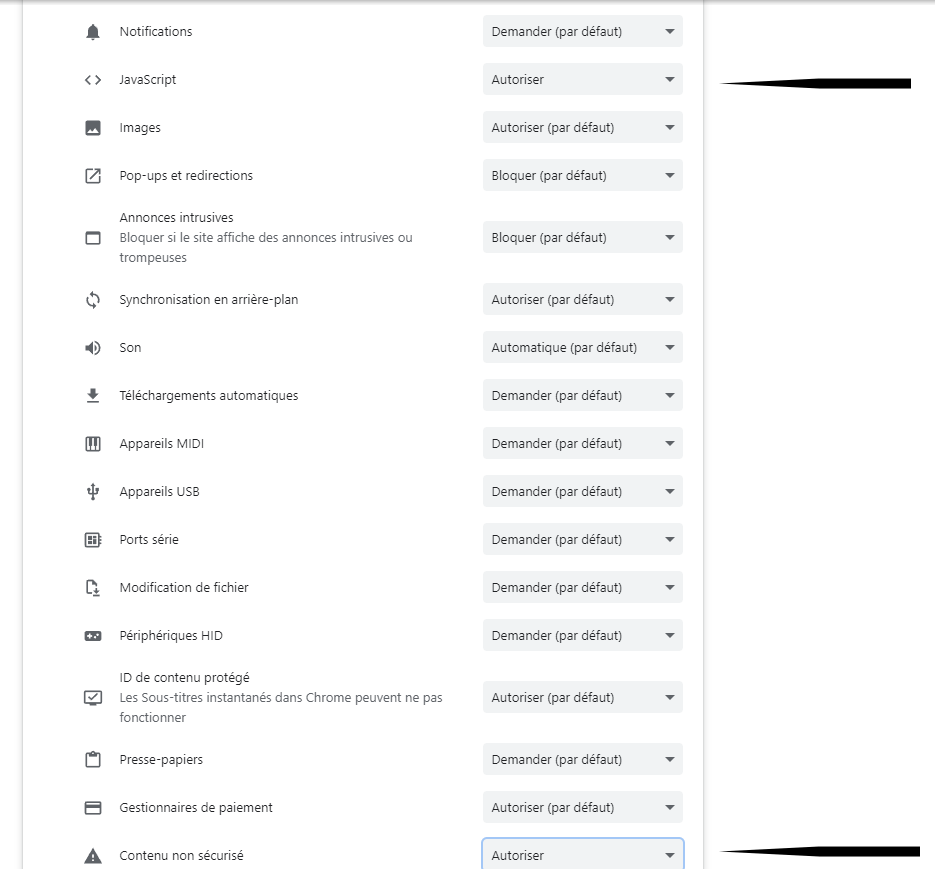Click the Appareils USB icon
The height and width of the screenshot is (869, 935).
click(x=93, y=491)
